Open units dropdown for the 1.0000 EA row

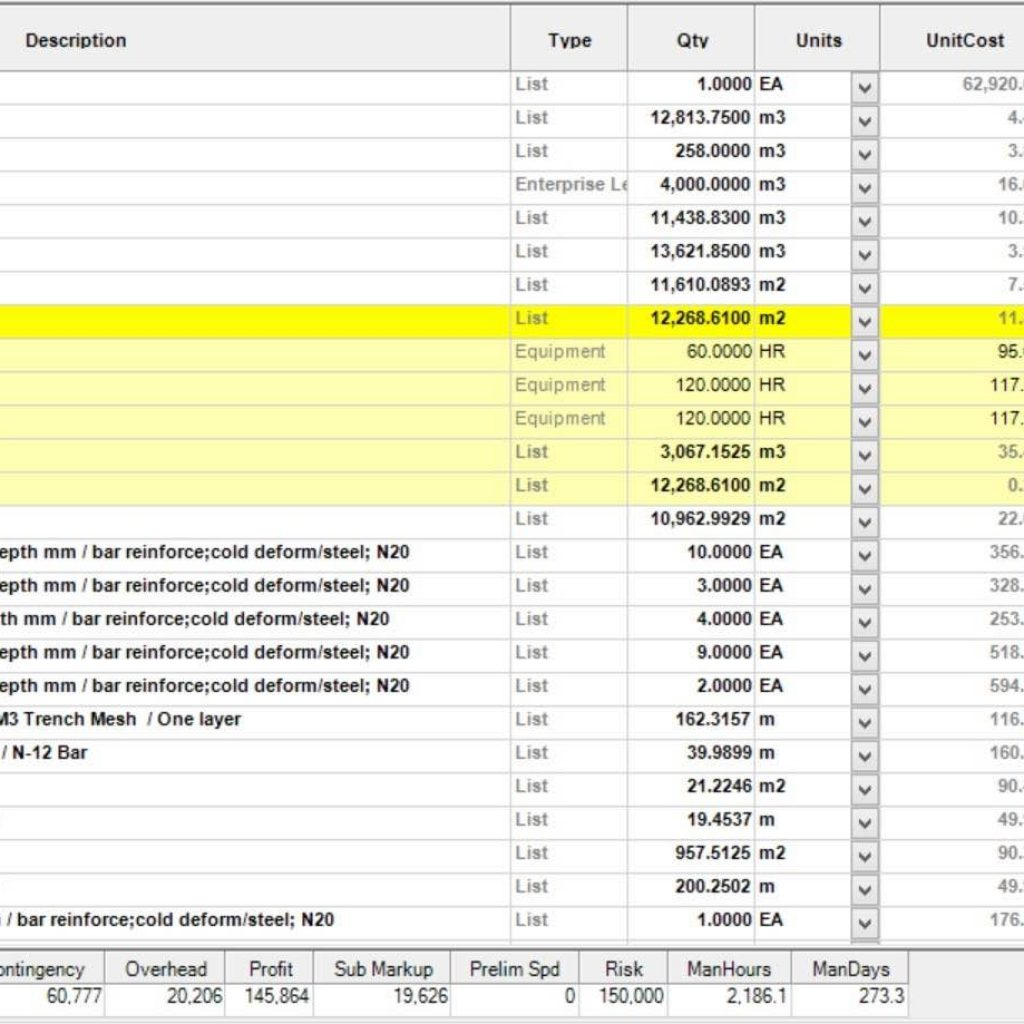click(865, 87)
